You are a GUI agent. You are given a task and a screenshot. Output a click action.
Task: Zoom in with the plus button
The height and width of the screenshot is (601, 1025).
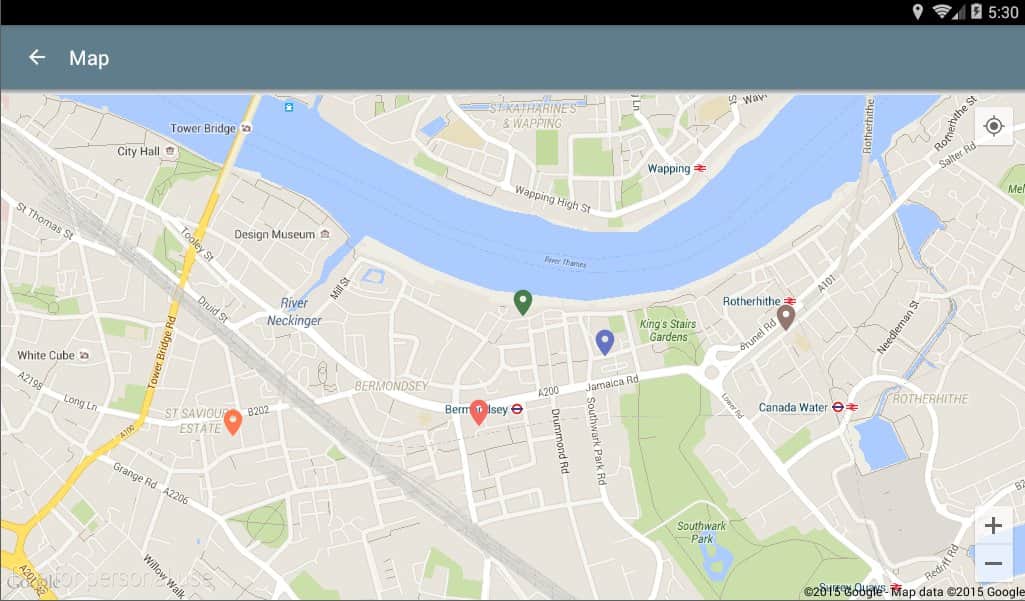(x=993, y=525)
